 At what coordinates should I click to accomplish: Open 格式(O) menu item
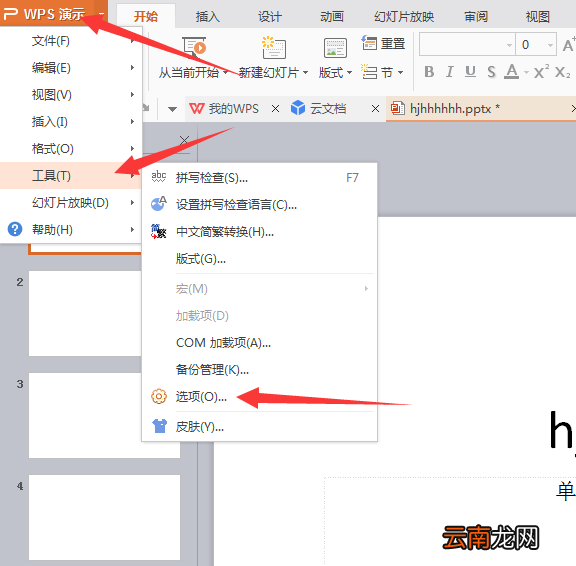pyautogui.click(x=71, y=149)
